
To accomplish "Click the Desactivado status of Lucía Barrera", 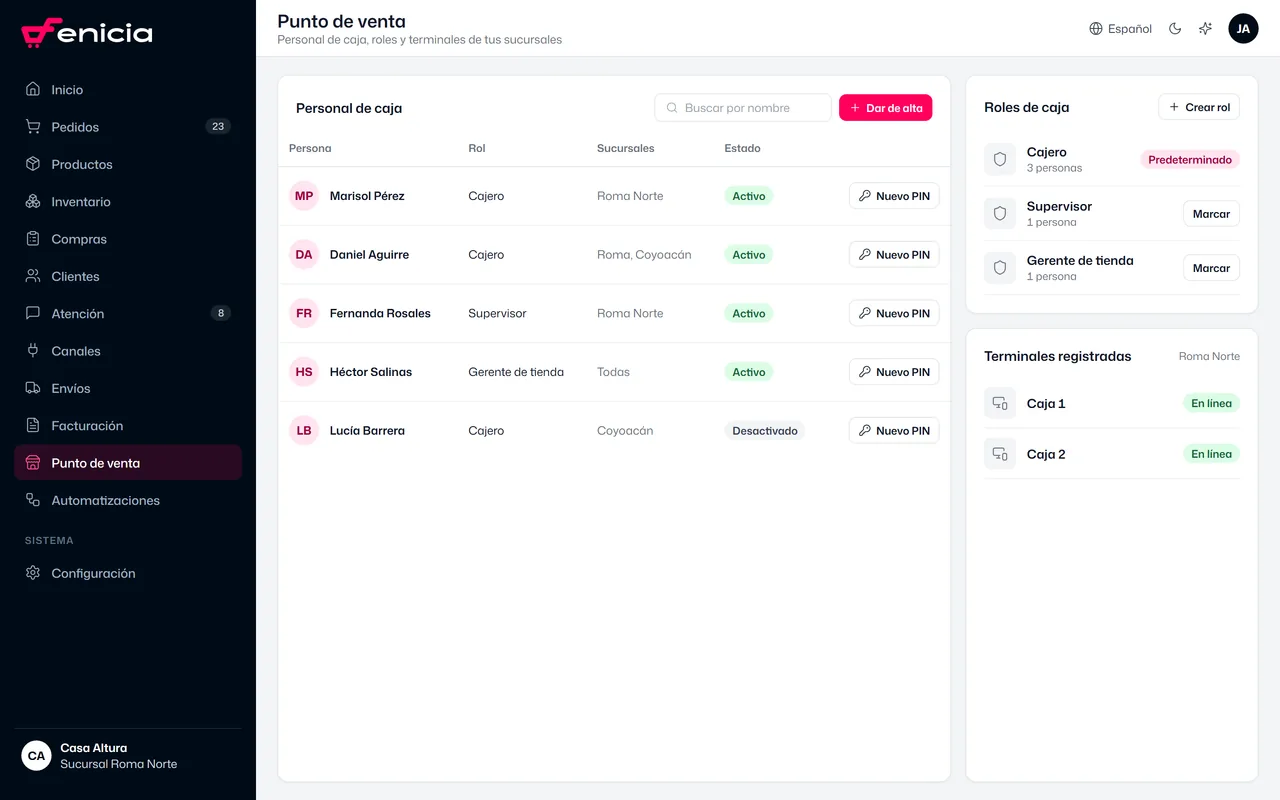I will pyautogui.click(x=765, y=431).
